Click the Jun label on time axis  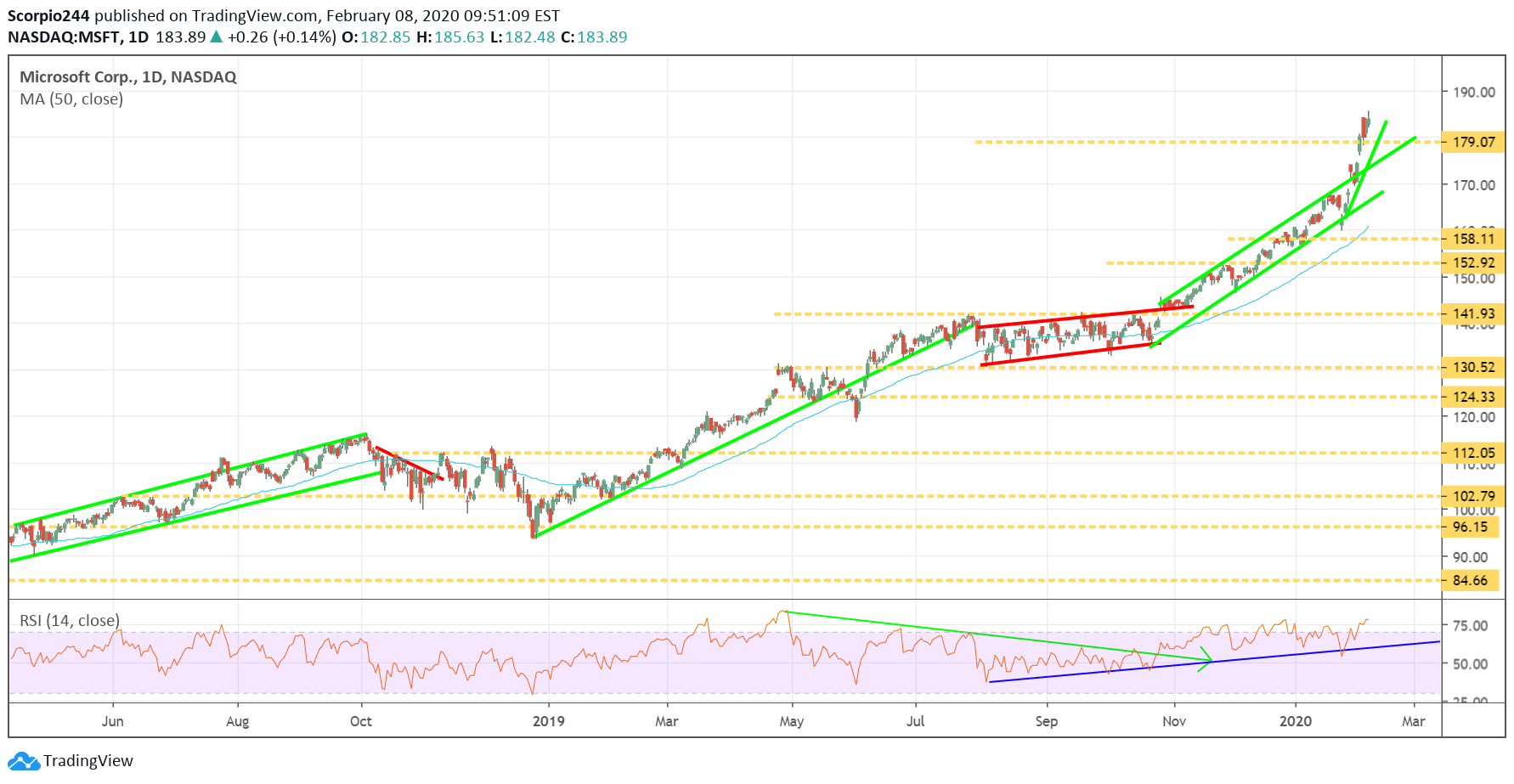coord(113,721)
